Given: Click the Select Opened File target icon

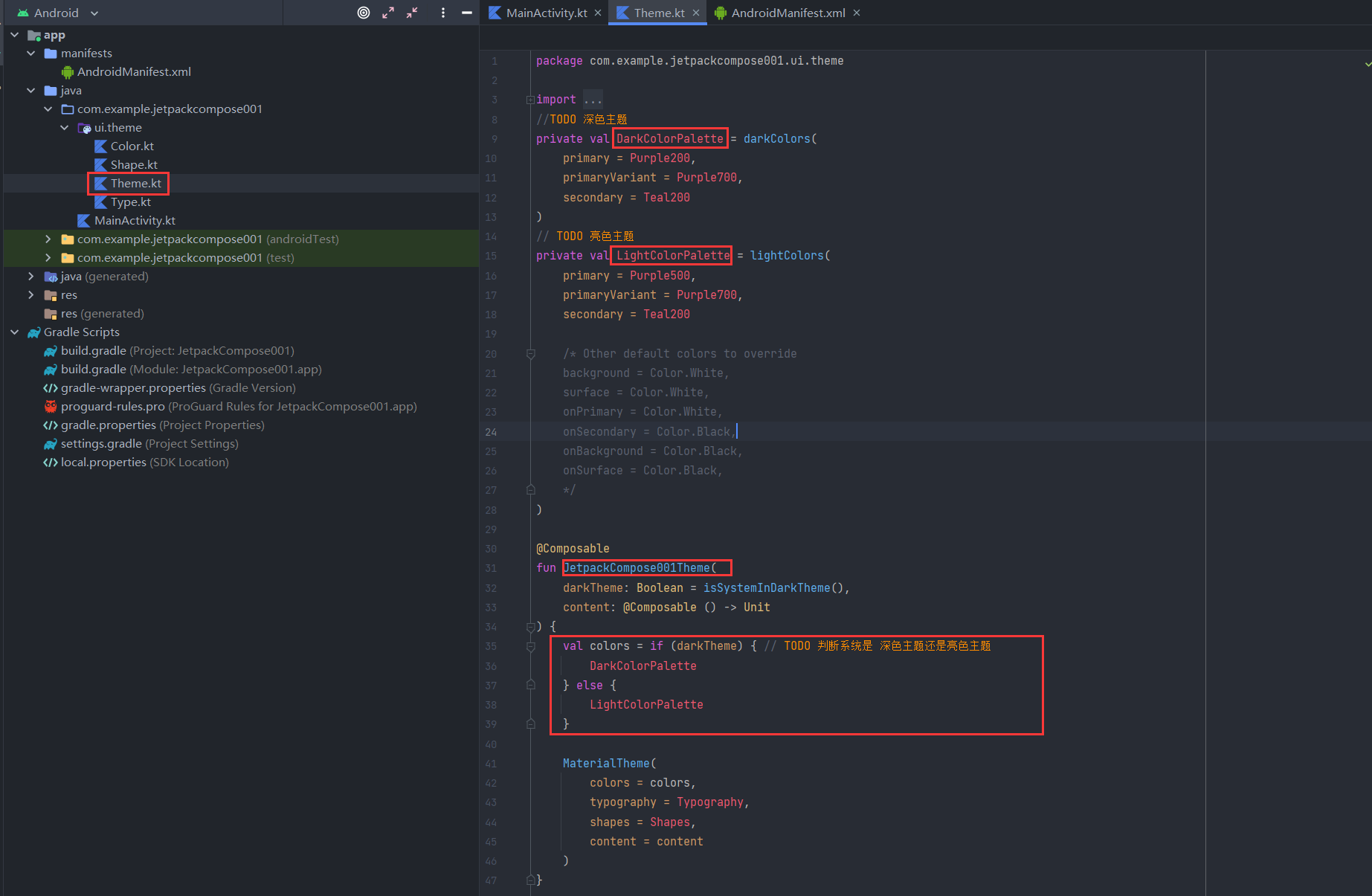Looking at the screenshot, I should click(363, 13).
